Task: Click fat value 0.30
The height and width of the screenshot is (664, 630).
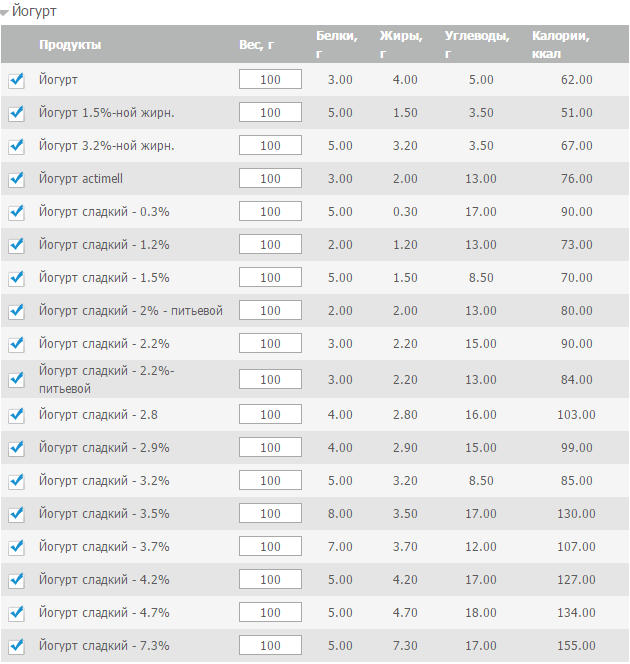Action: pos(405,212)
